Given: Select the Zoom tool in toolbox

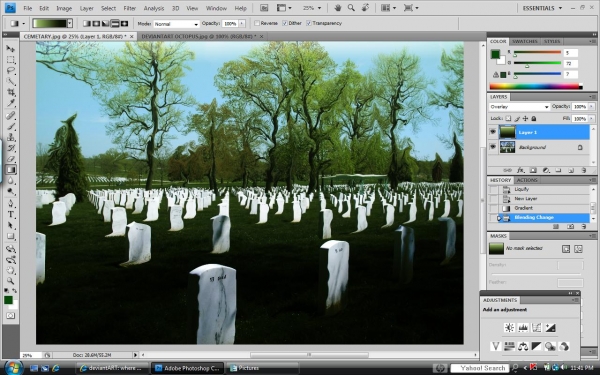Looking at the screenshot, I should (11, 281).
